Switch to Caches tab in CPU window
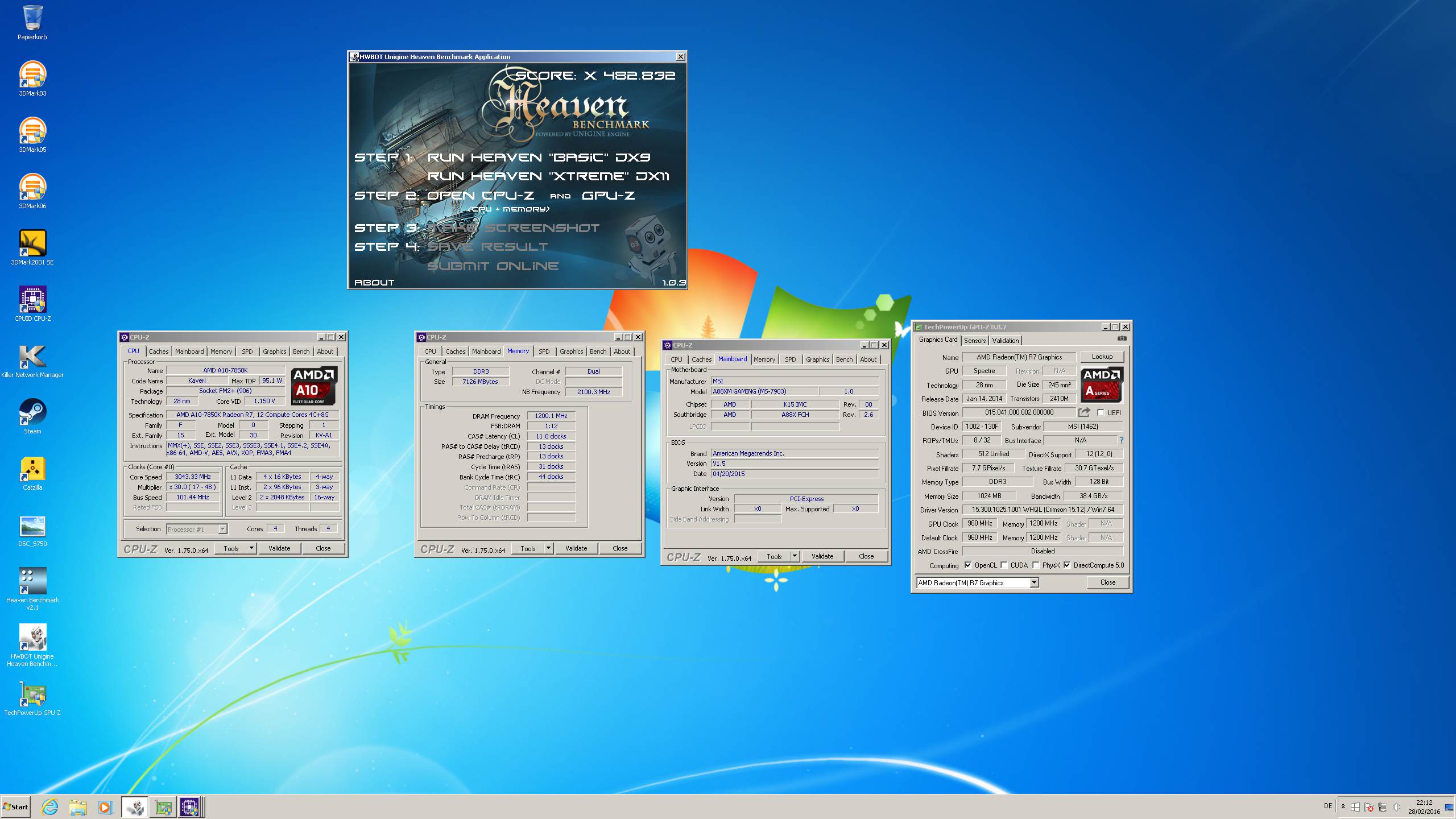This screenshot has height=819, width=1456. [x=159, y=351]
